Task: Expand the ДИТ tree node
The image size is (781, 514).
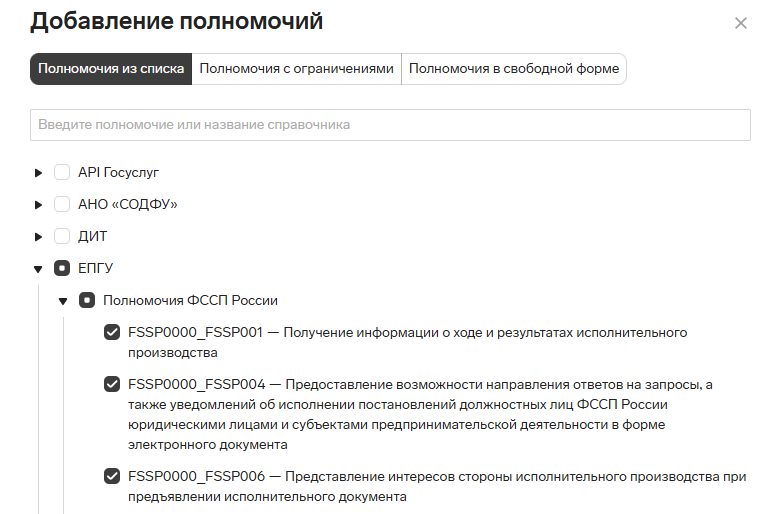Action: pos(38,237)
